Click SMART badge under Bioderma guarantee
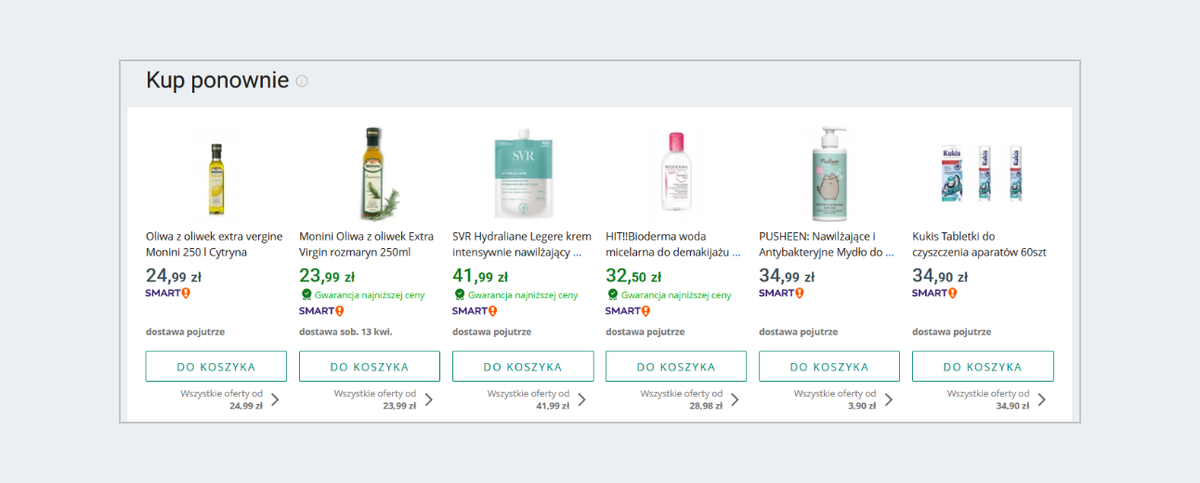This screenshot has width=1200, height=483. [627, 311]
